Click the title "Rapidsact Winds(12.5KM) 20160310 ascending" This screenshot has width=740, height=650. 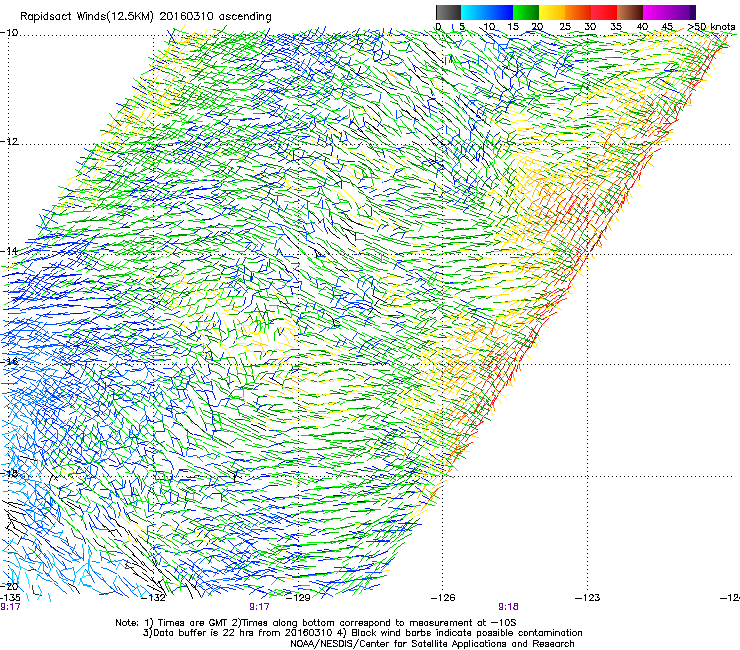146,17
